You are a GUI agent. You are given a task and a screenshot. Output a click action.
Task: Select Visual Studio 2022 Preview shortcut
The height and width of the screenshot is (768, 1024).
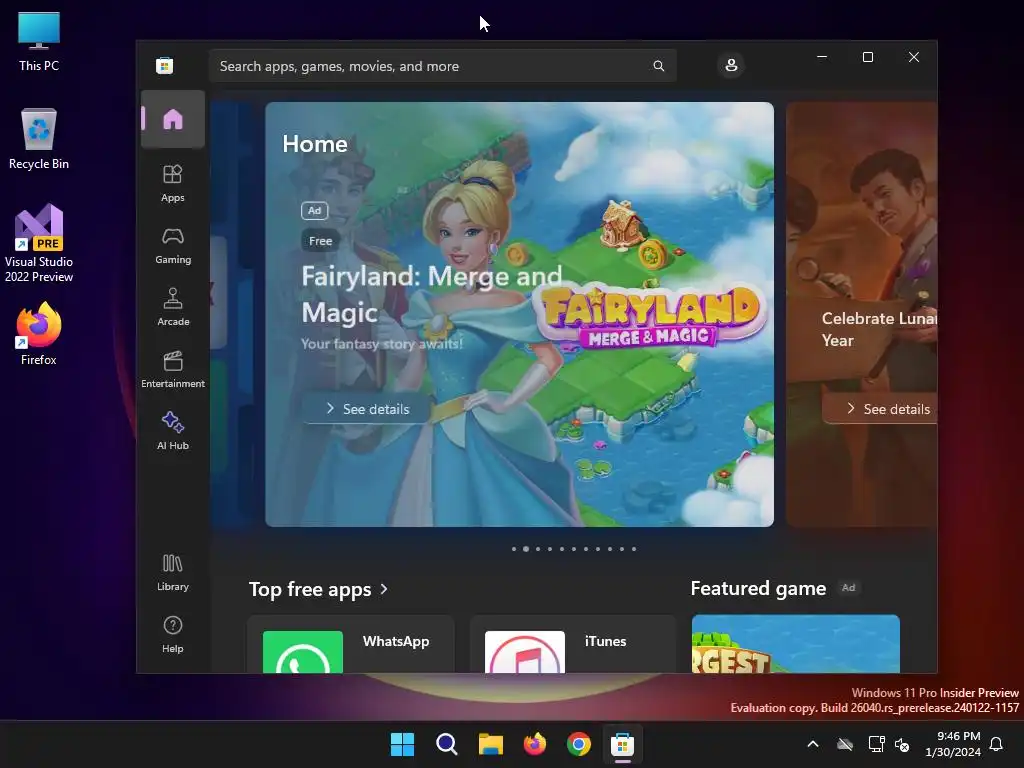tap(39, 243)
